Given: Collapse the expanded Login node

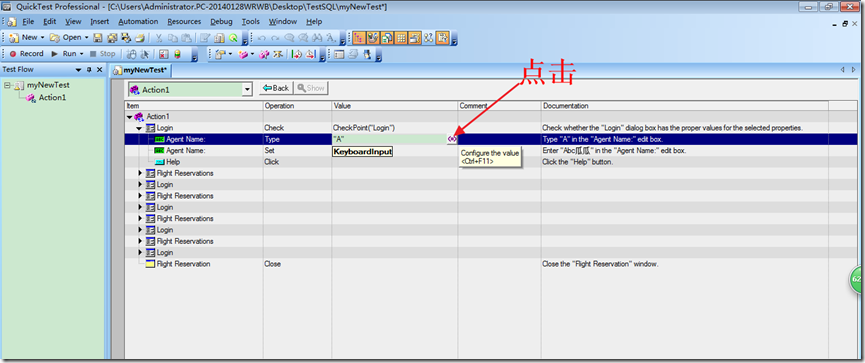Looking at the screenshot, I should [x=140, y=128].
